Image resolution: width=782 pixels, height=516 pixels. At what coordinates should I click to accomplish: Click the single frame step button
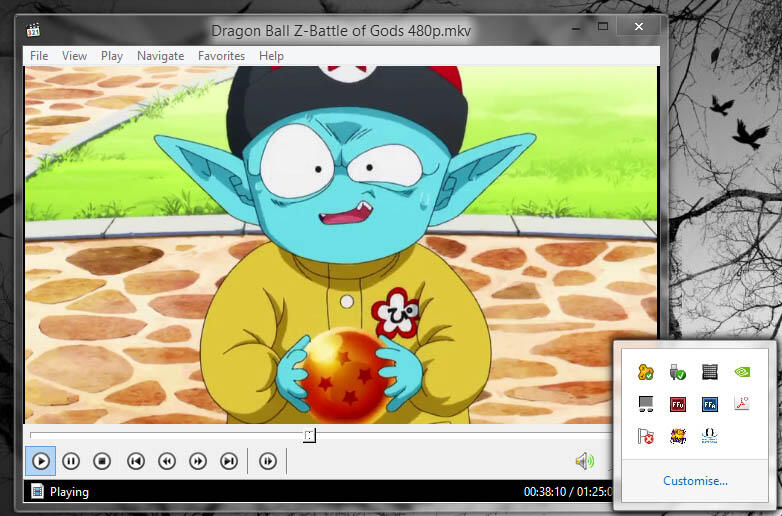tap(268, 461)
